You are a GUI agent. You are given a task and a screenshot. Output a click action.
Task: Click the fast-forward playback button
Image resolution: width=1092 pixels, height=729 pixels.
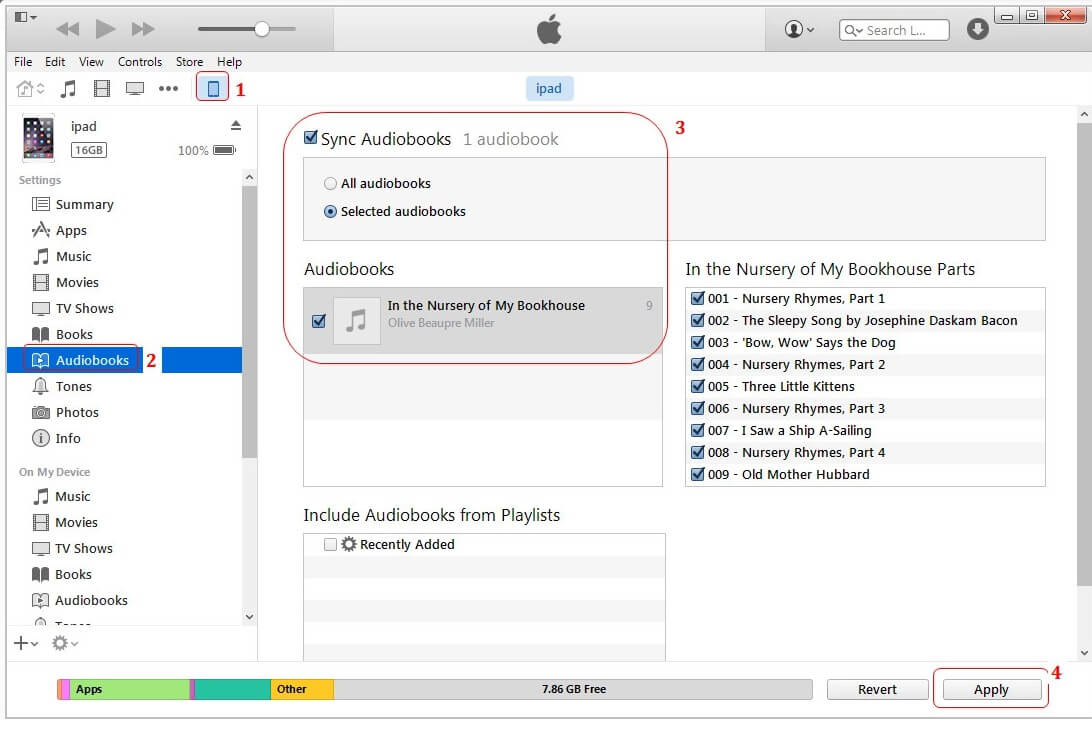pos(143,29)
